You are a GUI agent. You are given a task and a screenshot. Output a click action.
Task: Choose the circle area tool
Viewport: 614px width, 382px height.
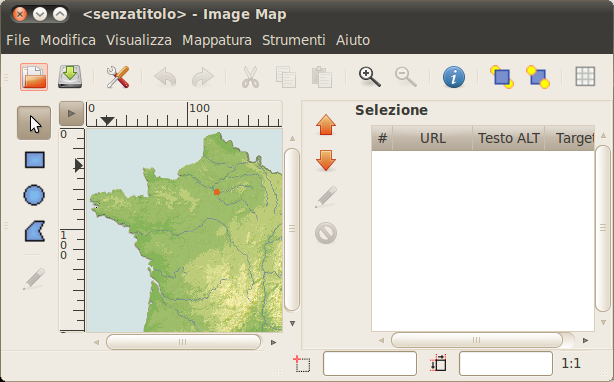(x=34, y=195)
